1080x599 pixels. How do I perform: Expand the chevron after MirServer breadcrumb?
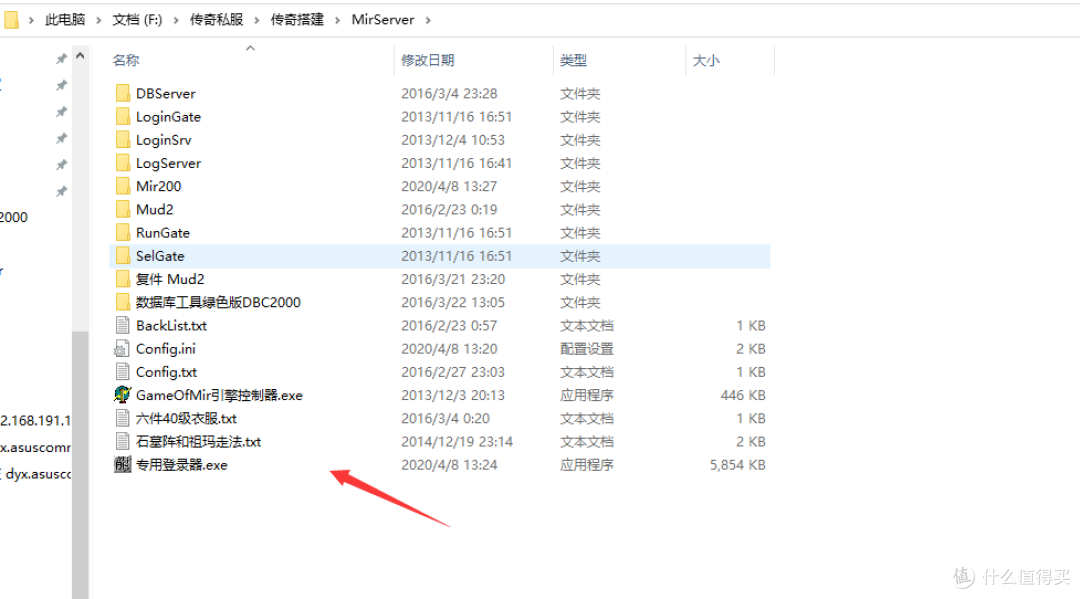(x=426, y=19)
